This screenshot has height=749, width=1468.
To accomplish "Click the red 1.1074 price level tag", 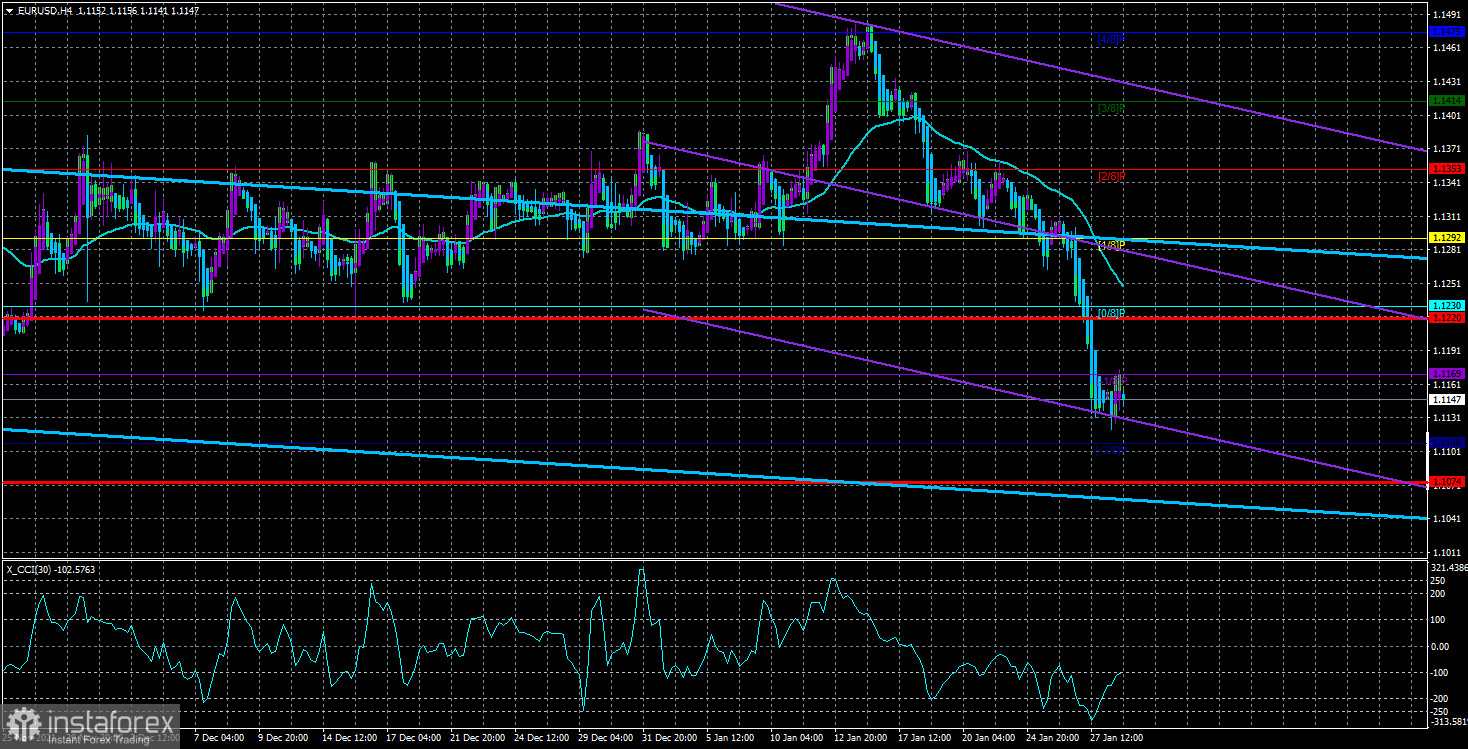I will [1447, 482].
